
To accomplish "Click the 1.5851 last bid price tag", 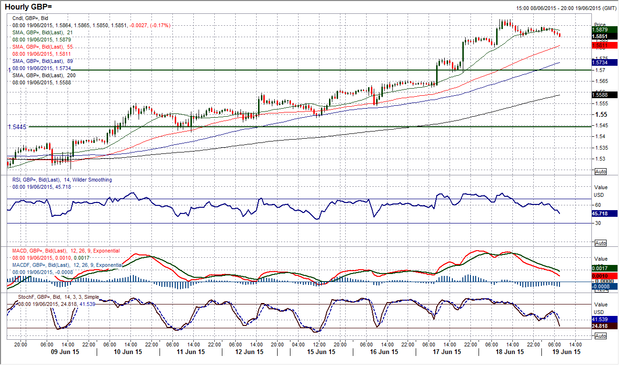I will 604,36.
